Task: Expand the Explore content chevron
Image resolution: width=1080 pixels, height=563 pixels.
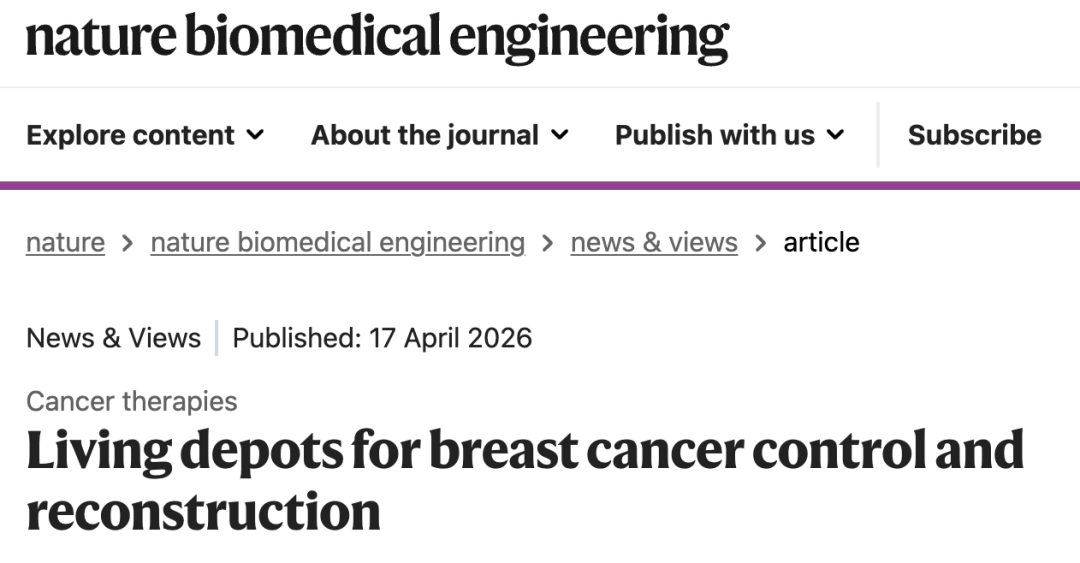Action: point(256,135)
